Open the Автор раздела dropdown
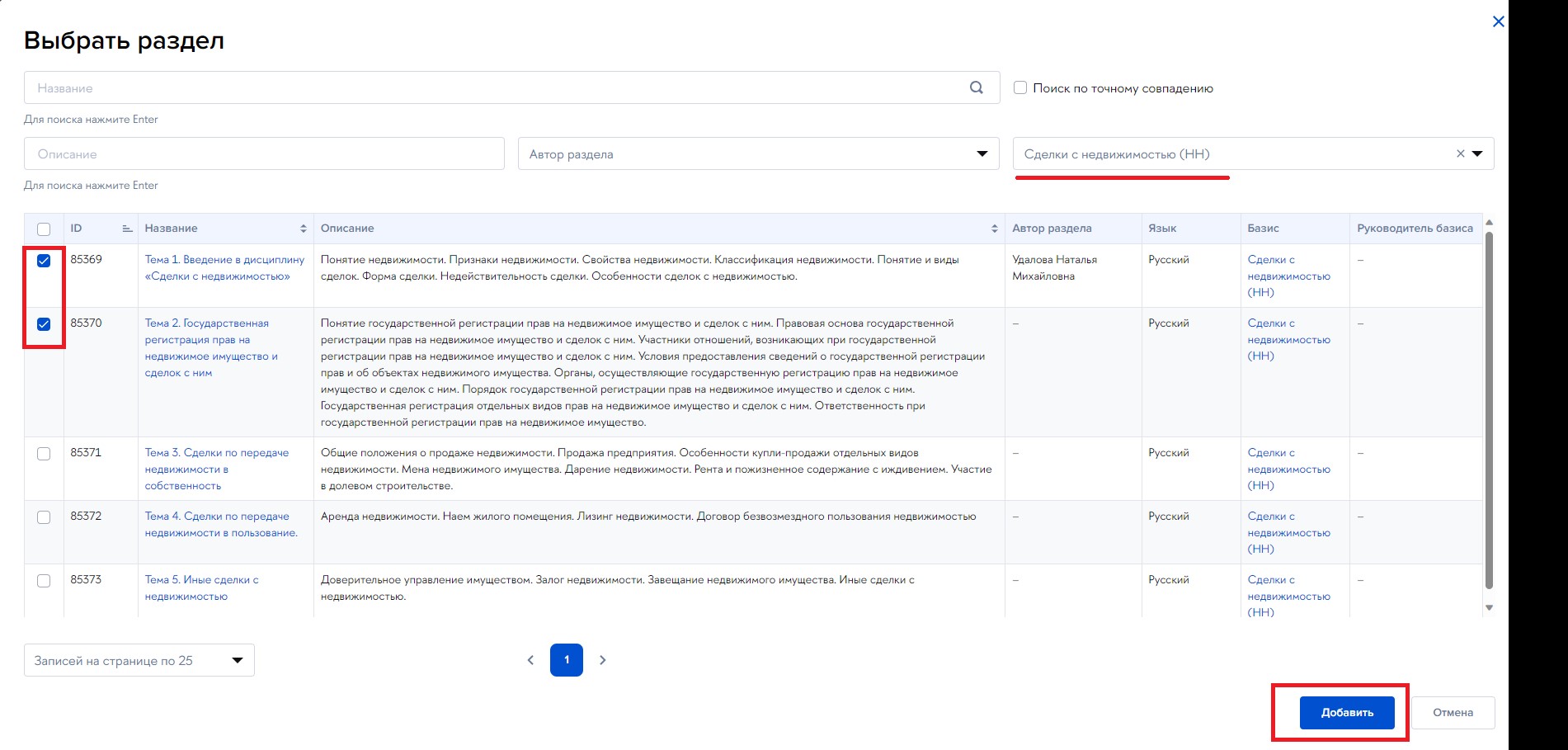 coord(982,154)
